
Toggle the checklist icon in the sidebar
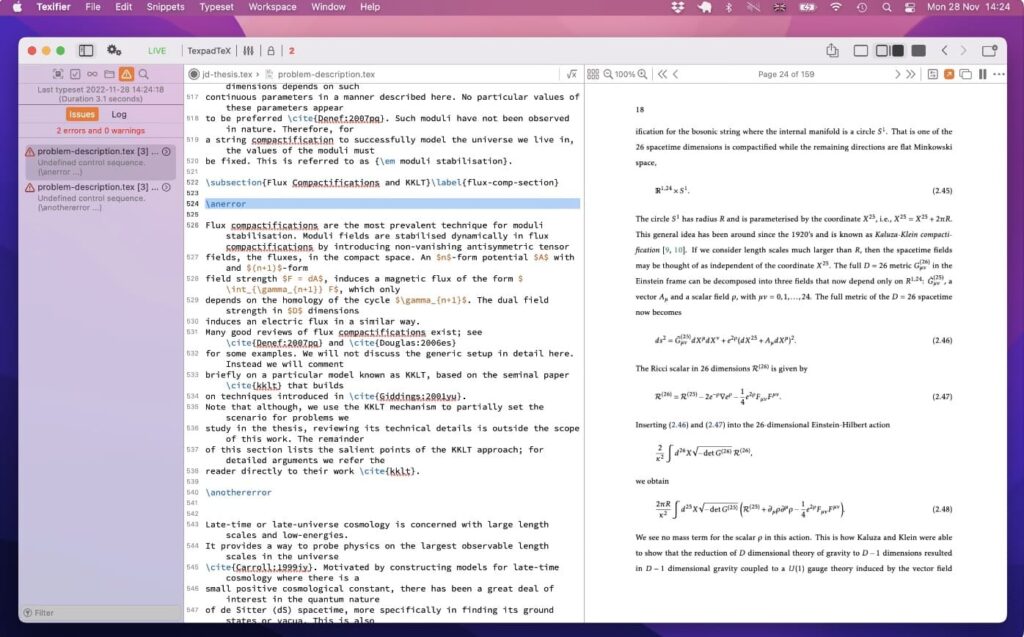click(73, 73)
